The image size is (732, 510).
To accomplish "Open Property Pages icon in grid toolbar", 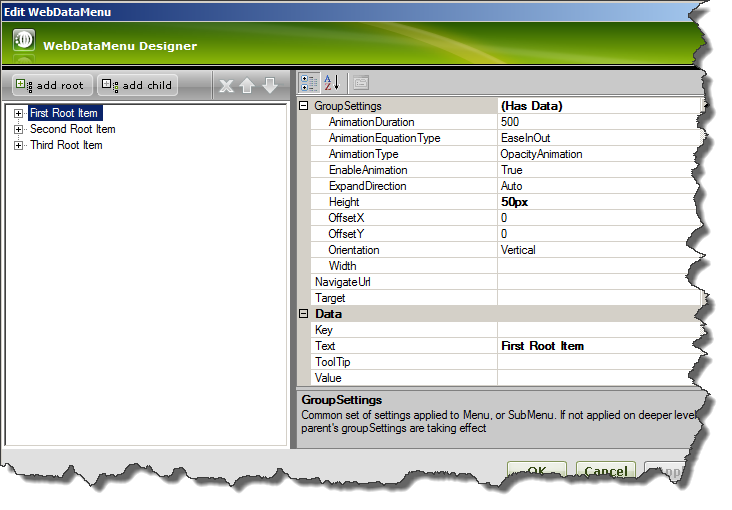I will pyautogui.click(x=361, y=83).
